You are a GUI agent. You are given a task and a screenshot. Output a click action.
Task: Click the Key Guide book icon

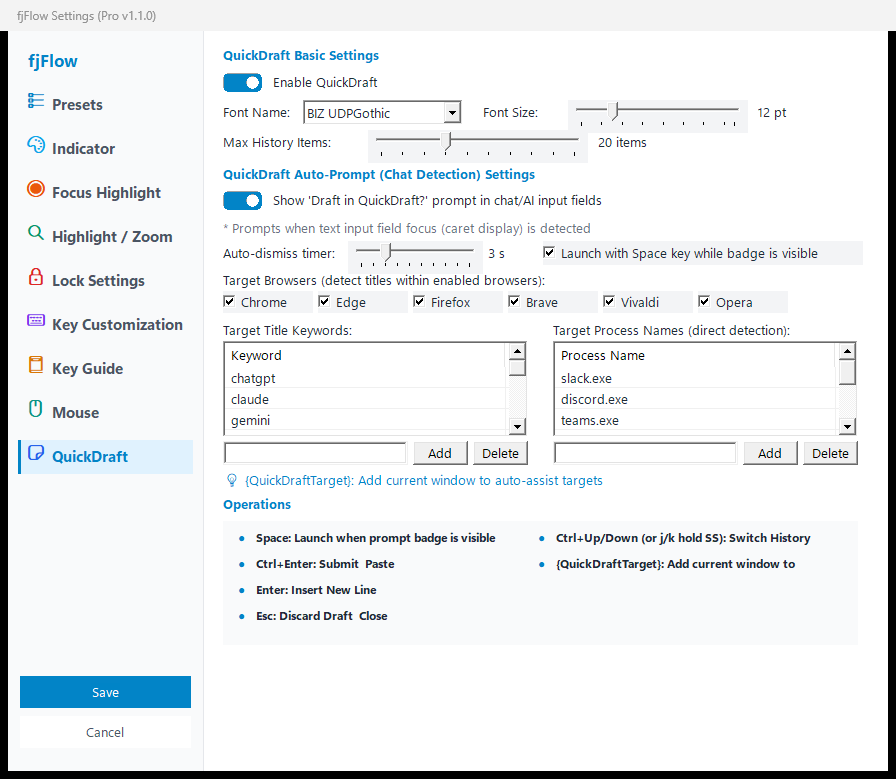coord(35,365)
